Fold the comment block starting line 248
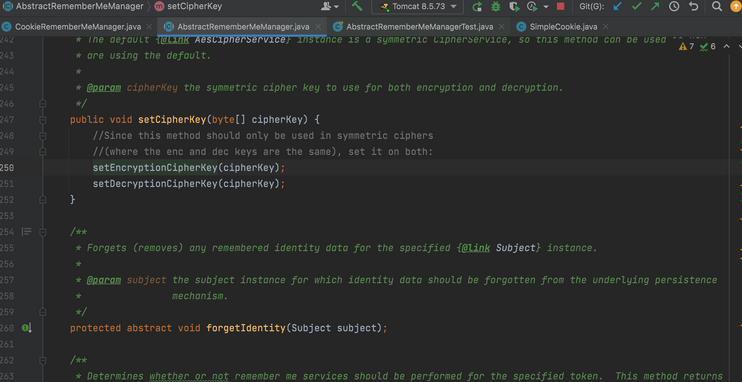This screenshot has height=382, width=742. pyautogui.click(x=43, y=136)
